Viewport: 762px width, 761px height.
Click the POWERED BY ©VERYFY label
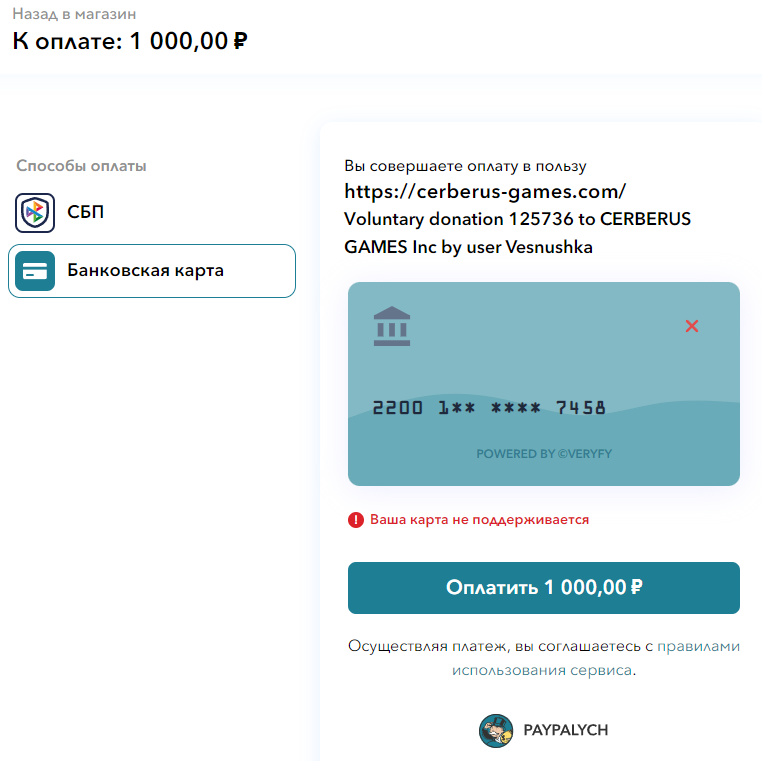tap(544, 454)
